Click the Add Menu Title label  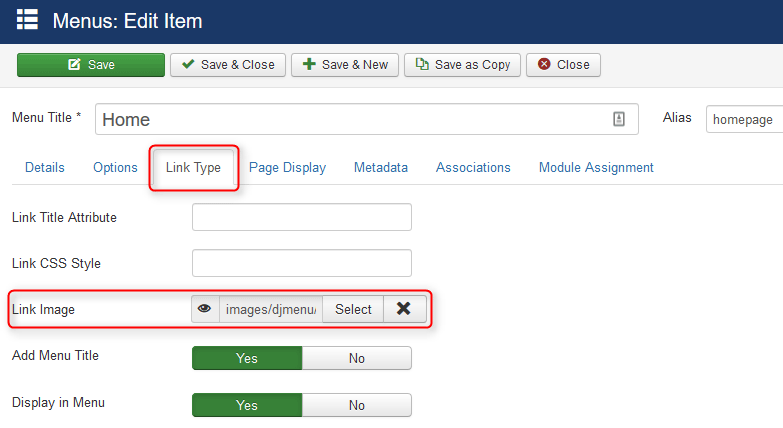[x=55, y=356]
